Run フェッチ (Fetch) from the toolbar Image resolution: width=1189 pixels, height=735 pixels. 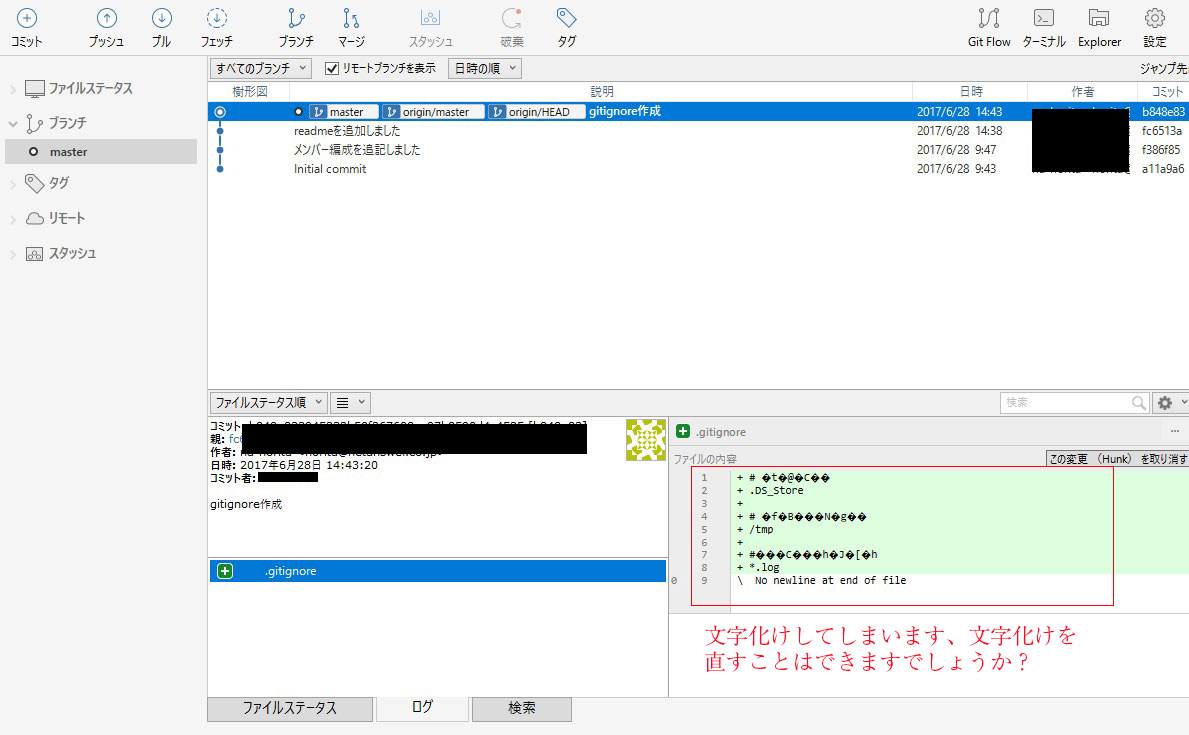click(218, 27)
